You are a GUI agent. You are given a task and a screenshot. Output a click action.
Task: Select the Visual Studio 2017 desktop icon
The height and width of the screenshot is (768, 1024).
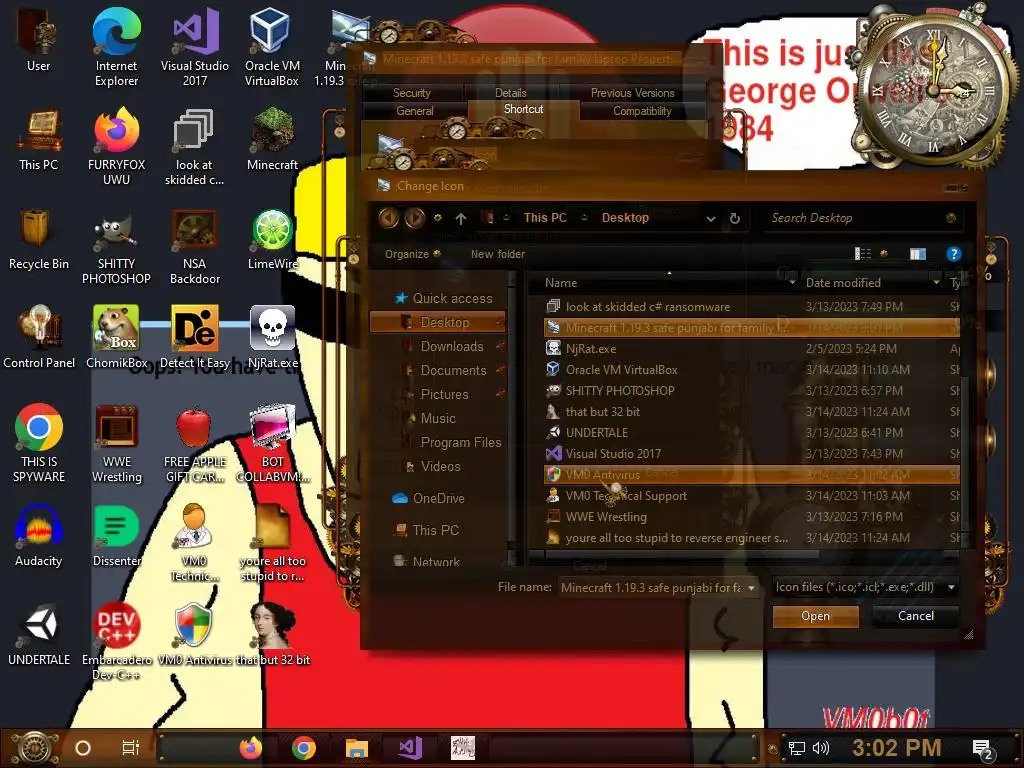[195, 48]
